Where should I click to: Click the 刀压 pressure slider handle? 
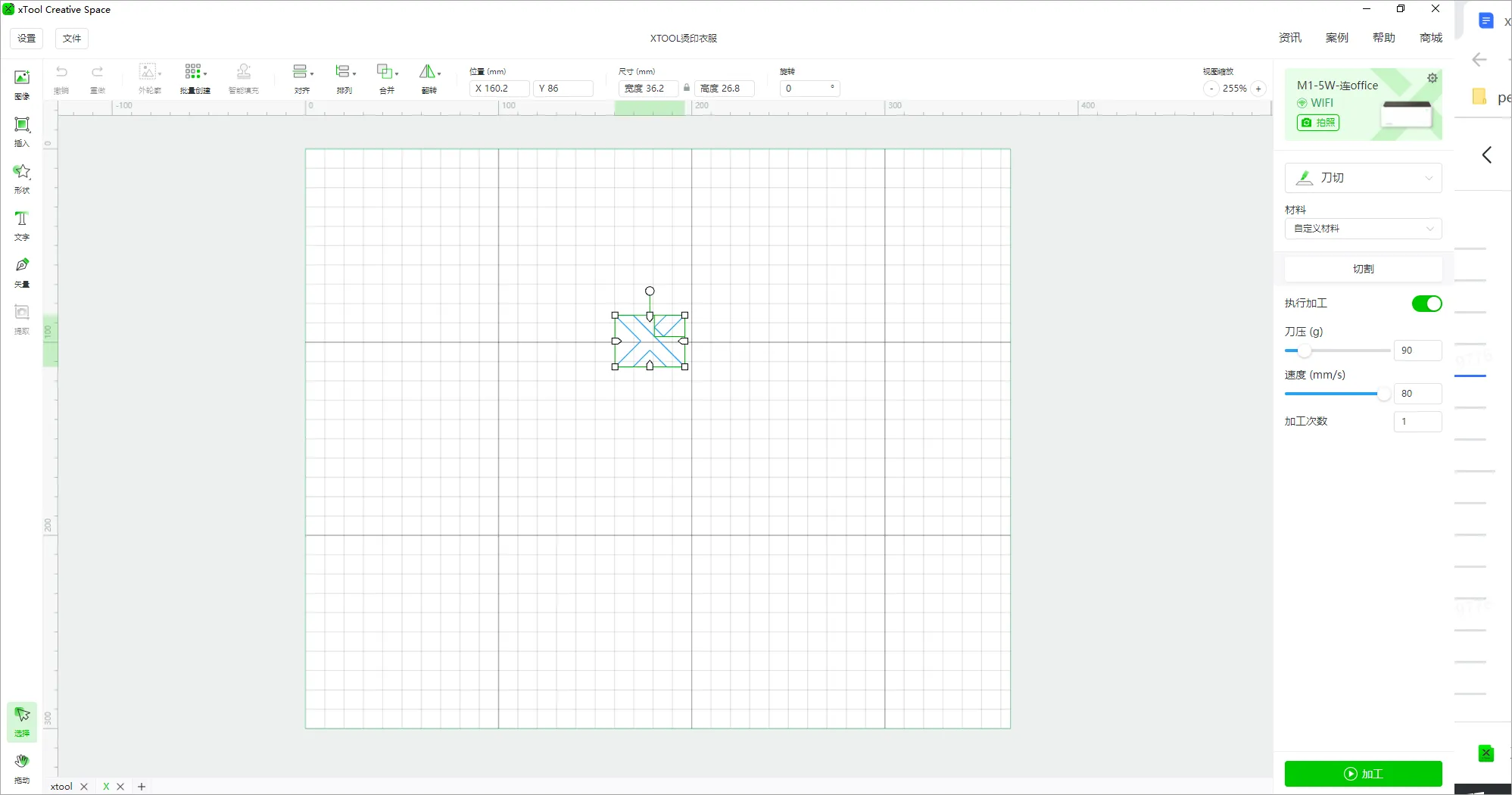coord(1304,351)
